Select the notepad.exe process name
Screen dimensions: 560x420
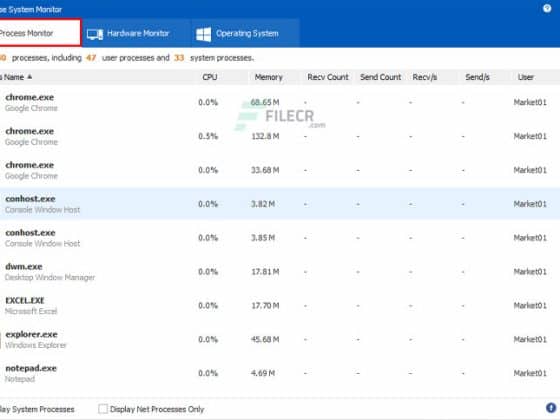(x=31, y=368)
